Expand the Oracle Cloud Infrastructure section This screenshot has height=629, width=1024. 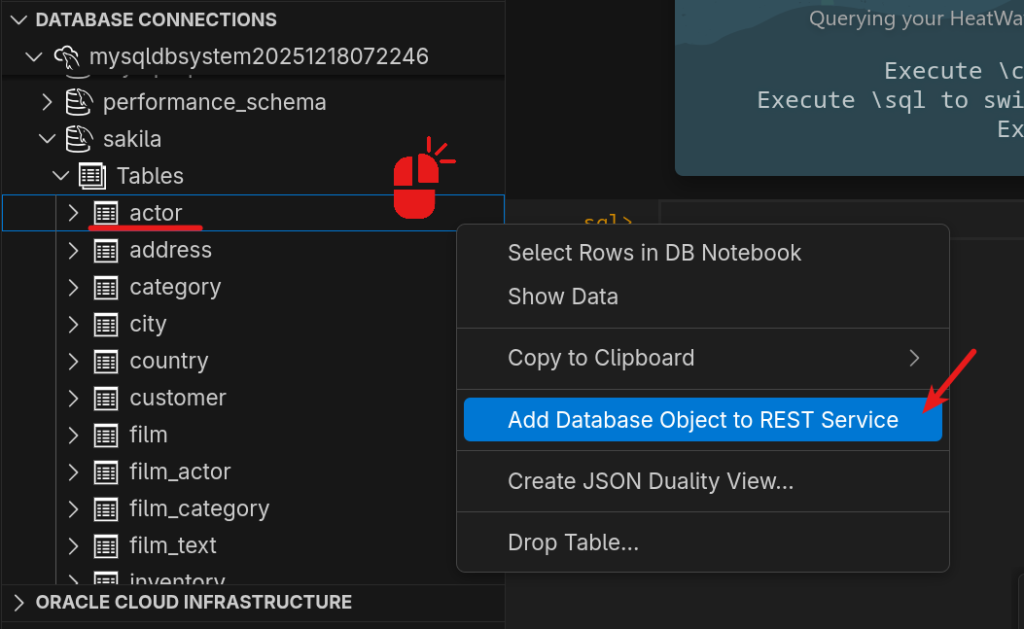tap(18, 602)
